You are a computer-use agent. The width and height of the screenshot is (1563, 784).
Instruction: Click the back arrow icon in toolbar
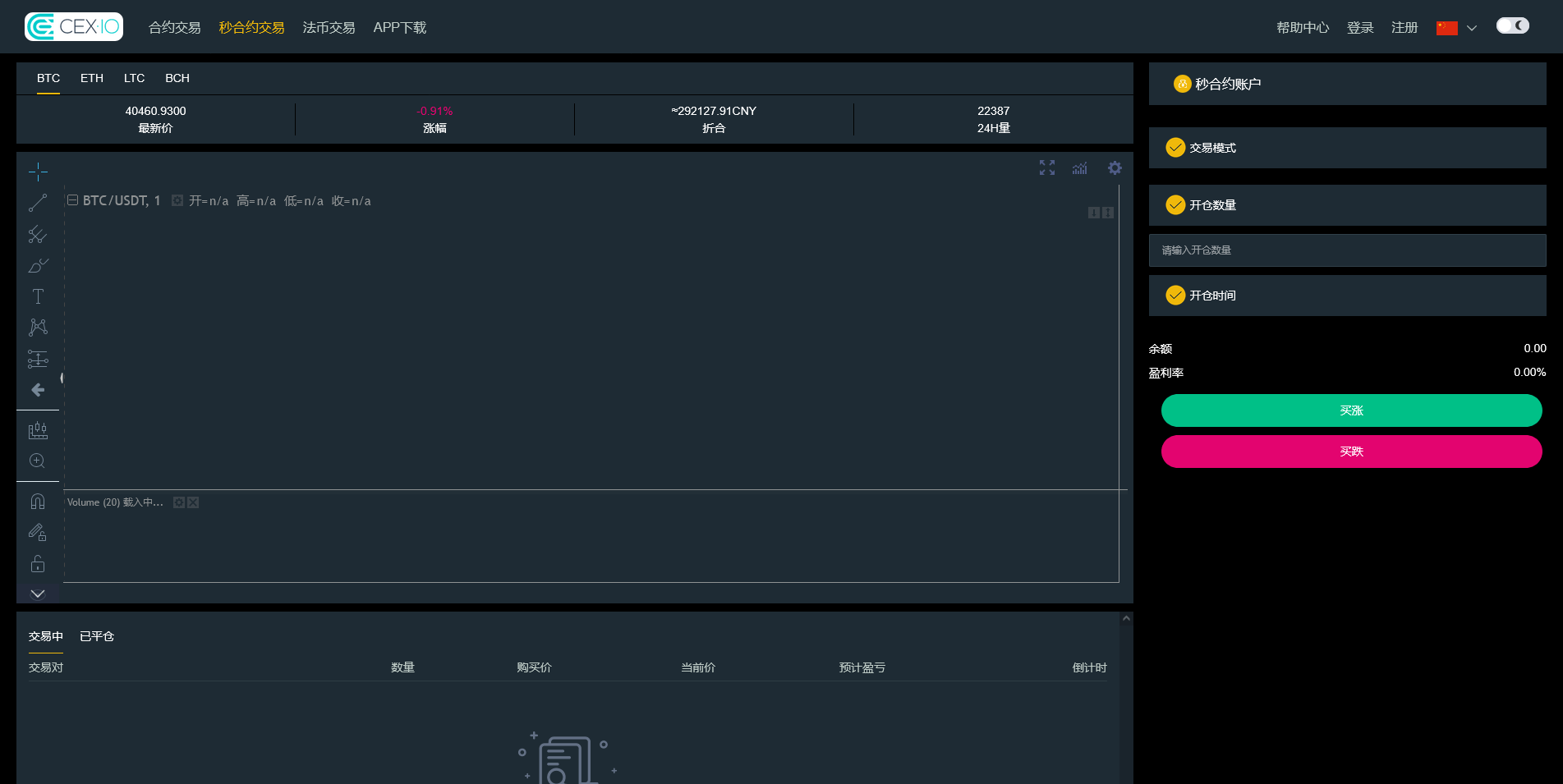(x=38, y=390)
